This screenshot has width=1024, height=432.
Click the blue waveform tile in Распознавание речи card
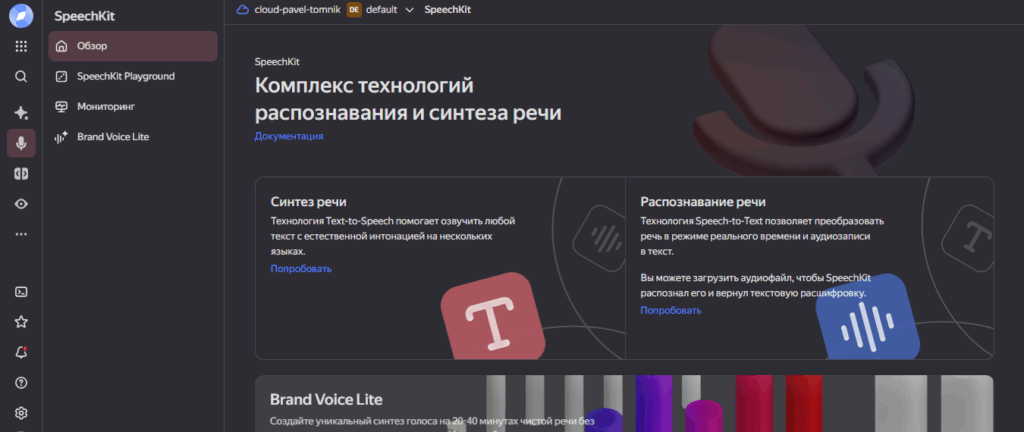(868, 316)
